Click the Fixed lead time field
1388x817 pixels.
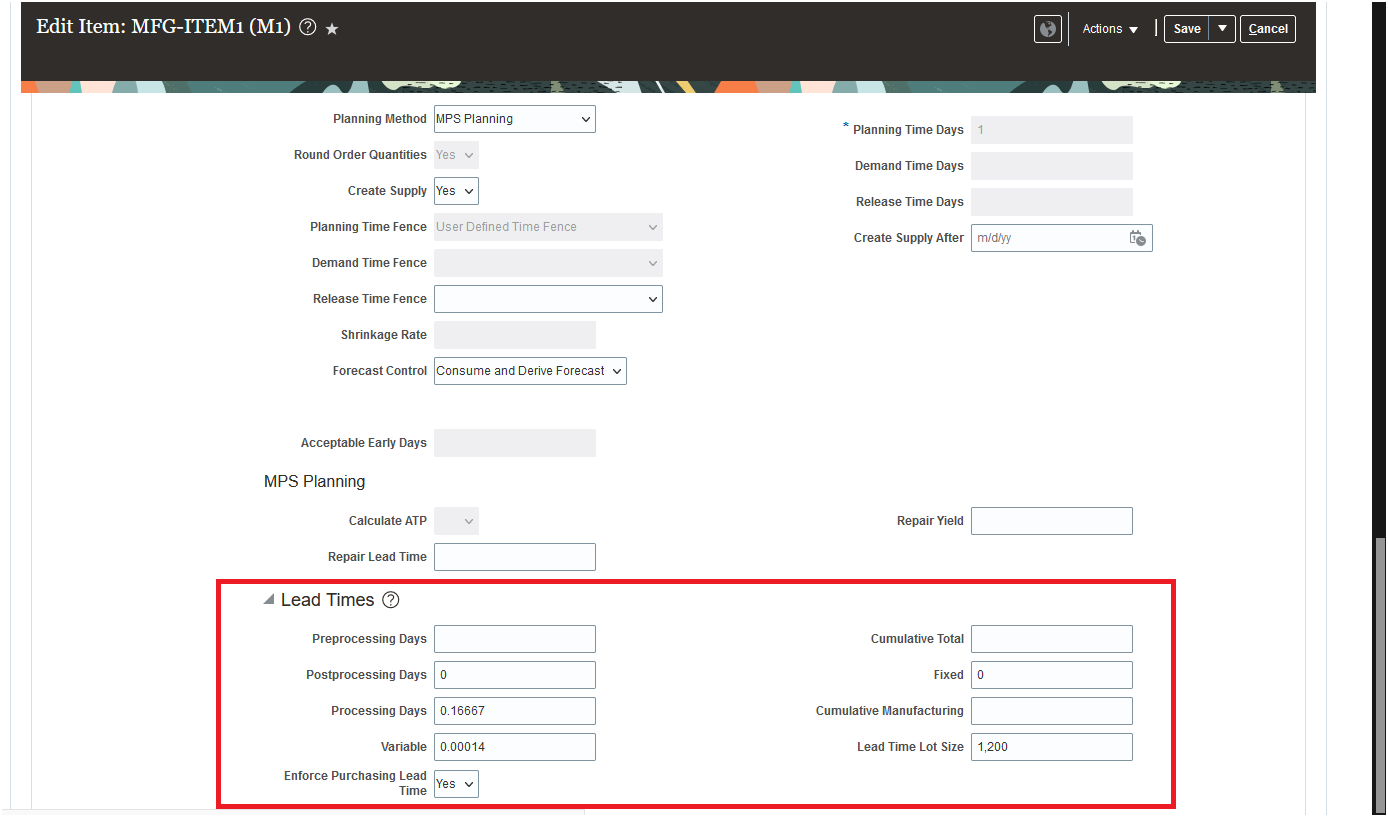click(1052, 675)
